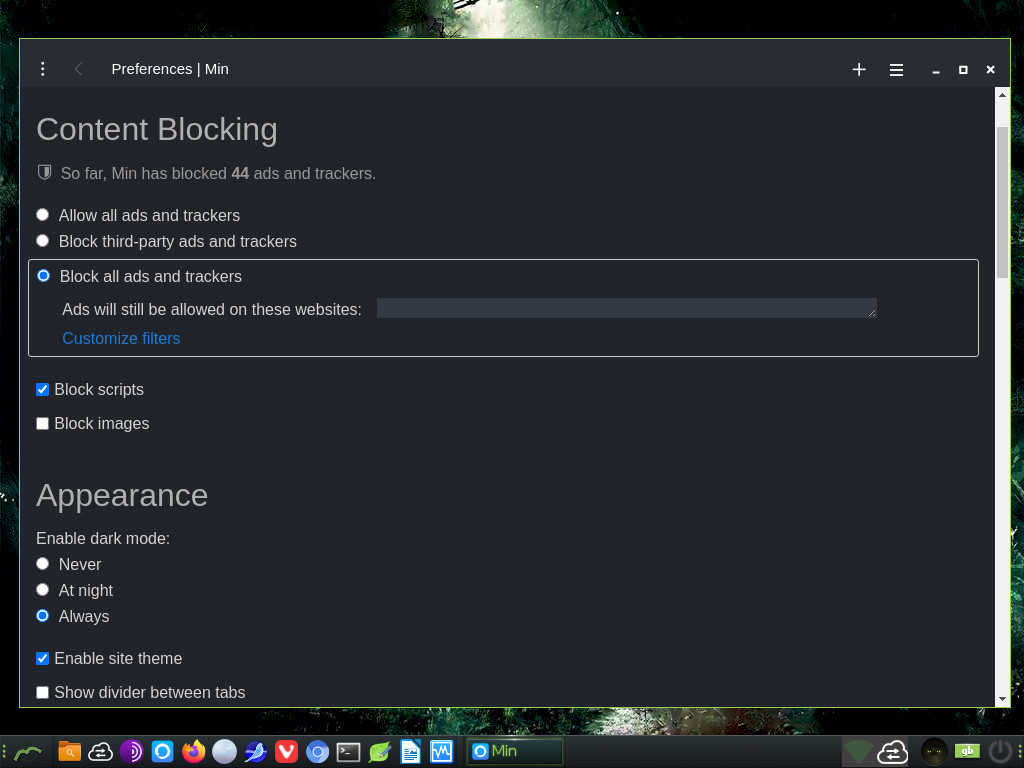
Task: Click the gb keyboard layout indicator
Action: pos(967,752)
